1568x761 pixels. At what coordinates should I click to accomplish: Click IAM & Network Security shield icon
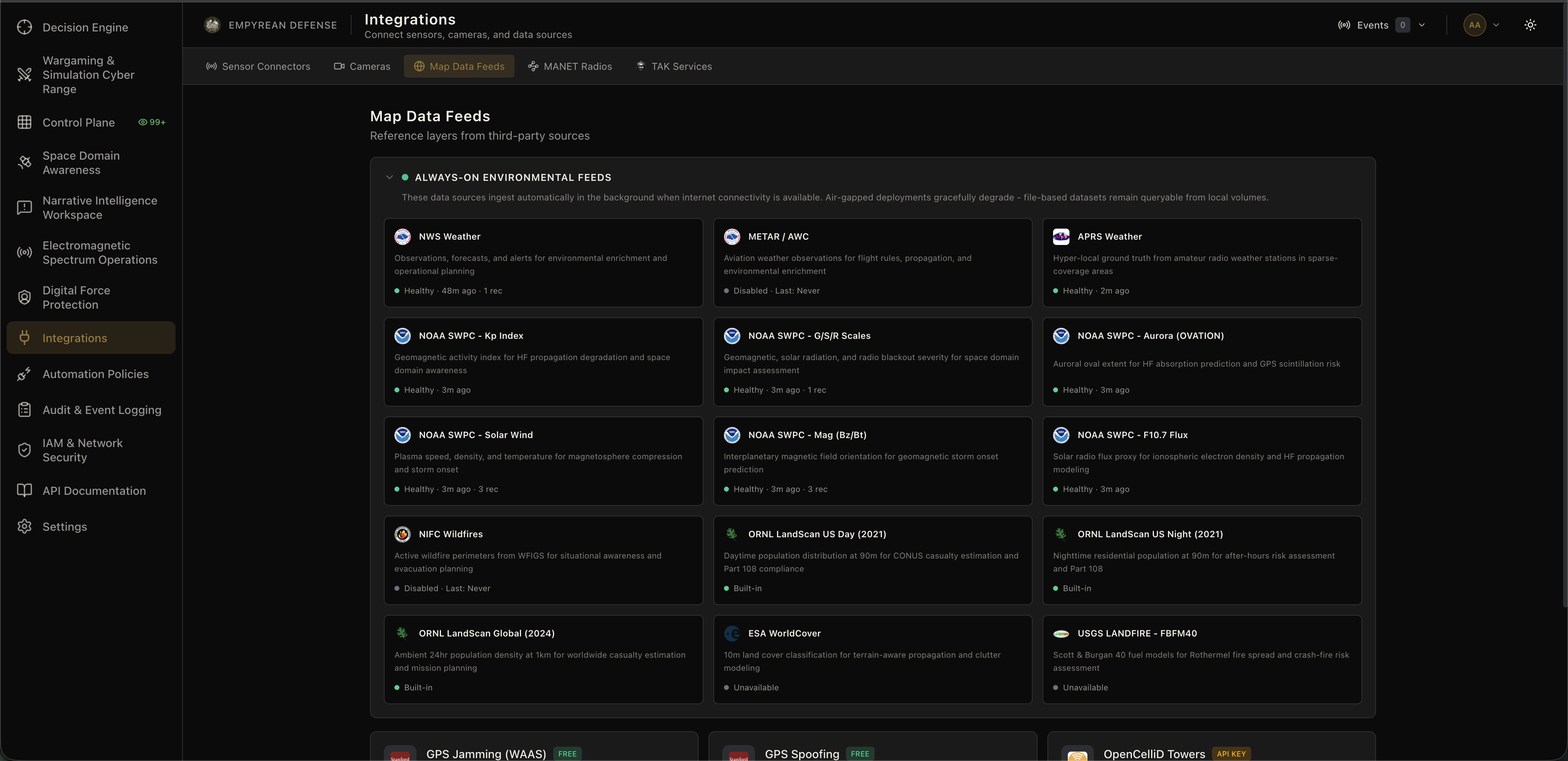(x=24, y=450)
